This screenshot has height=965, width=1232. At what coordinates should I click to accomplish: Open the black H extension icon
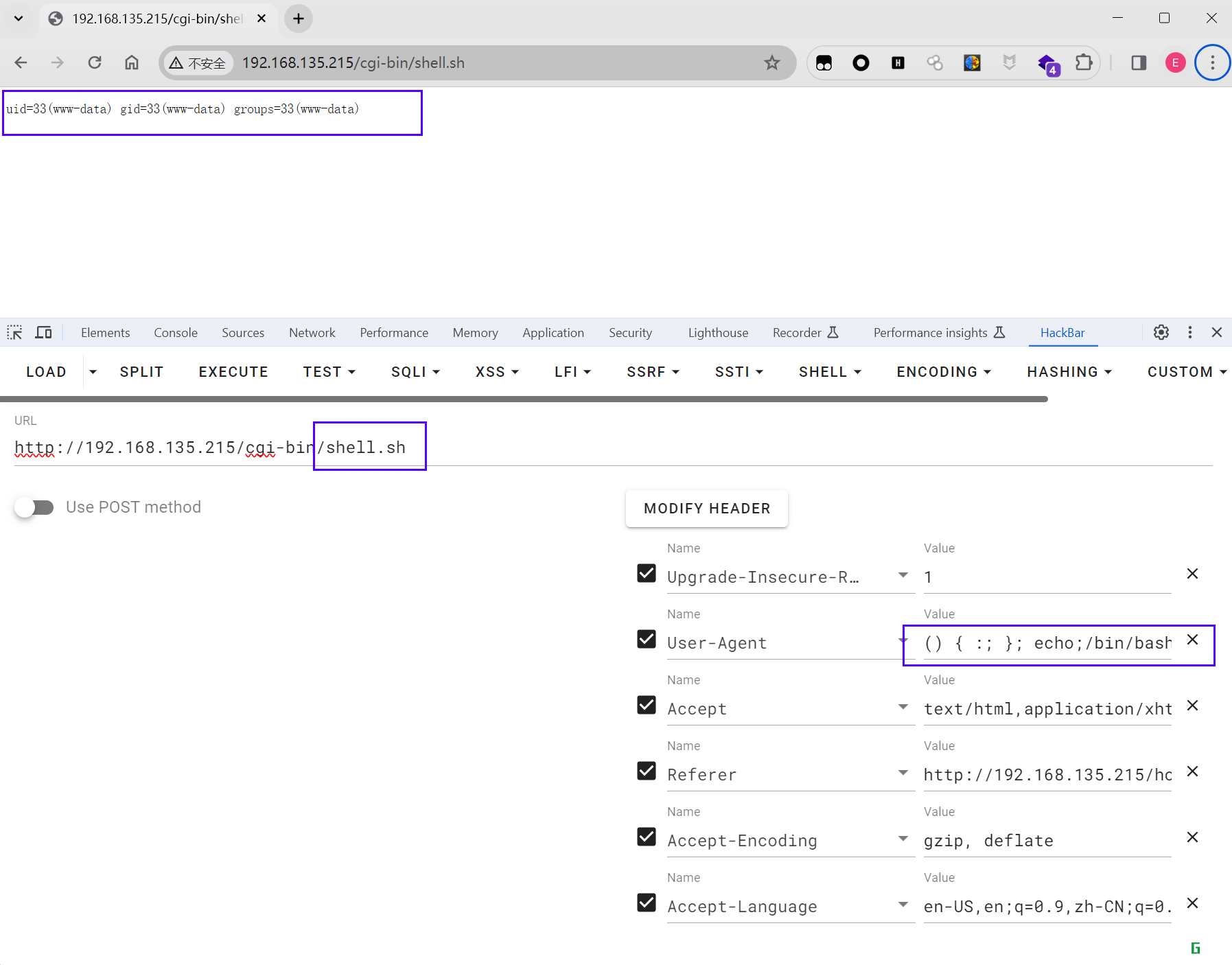[898, 62]
